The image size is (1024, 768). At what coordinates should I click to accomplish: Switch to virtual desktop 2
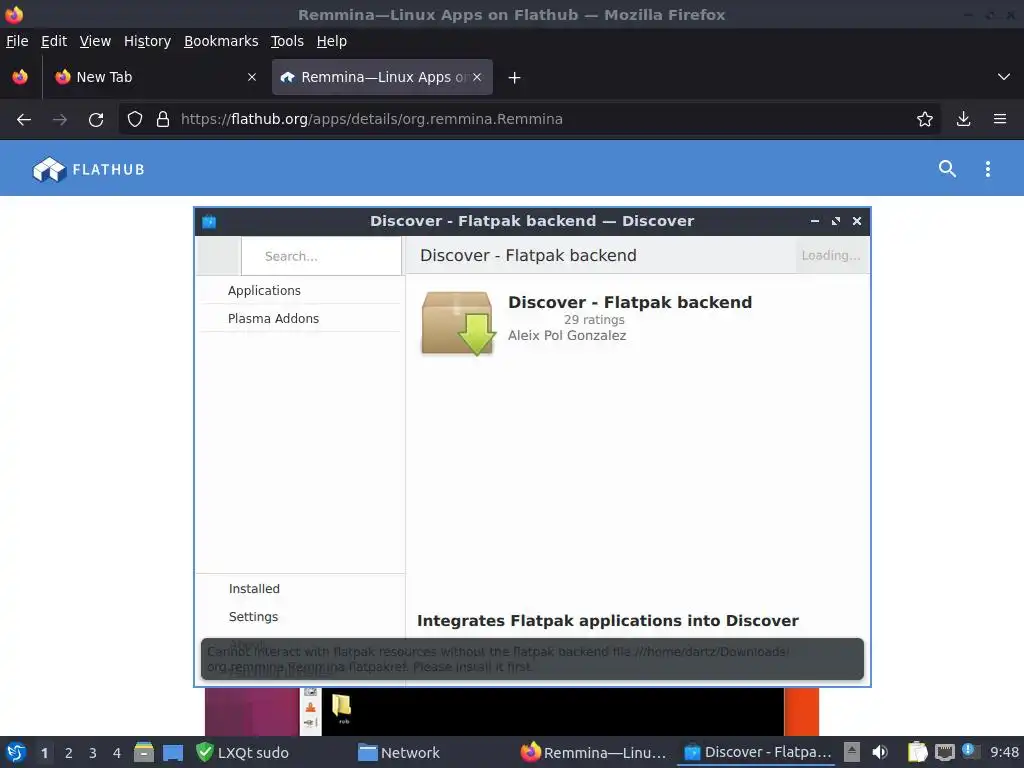(x=68, y=753)
